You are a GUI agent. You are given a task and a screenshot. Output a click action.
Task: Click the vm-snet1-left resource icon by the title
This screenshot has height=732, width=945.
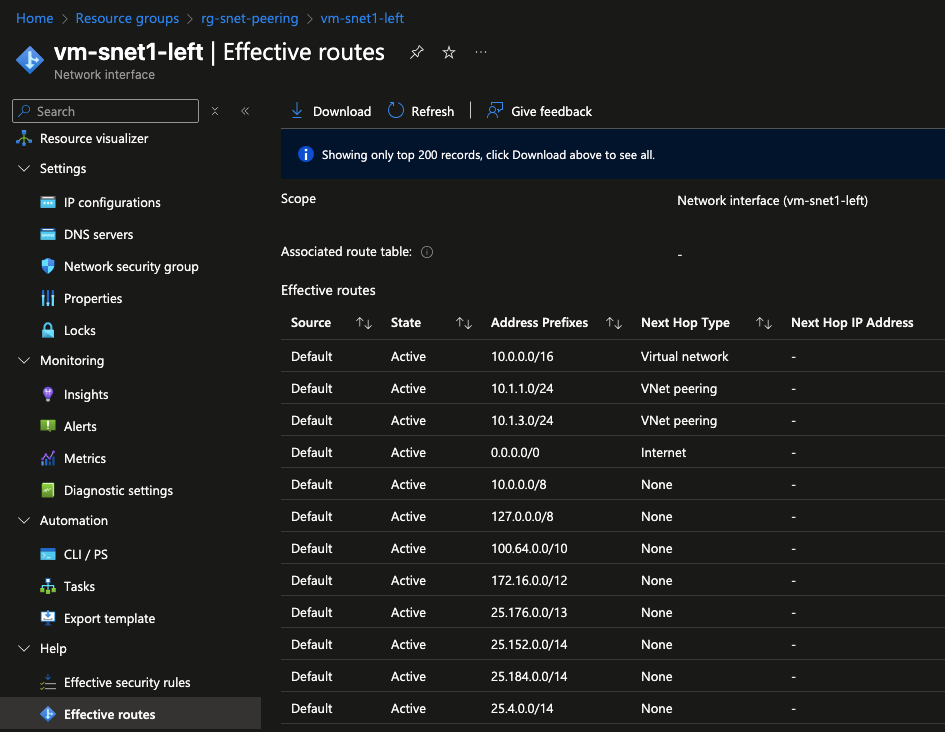click(x=30, y=60)
